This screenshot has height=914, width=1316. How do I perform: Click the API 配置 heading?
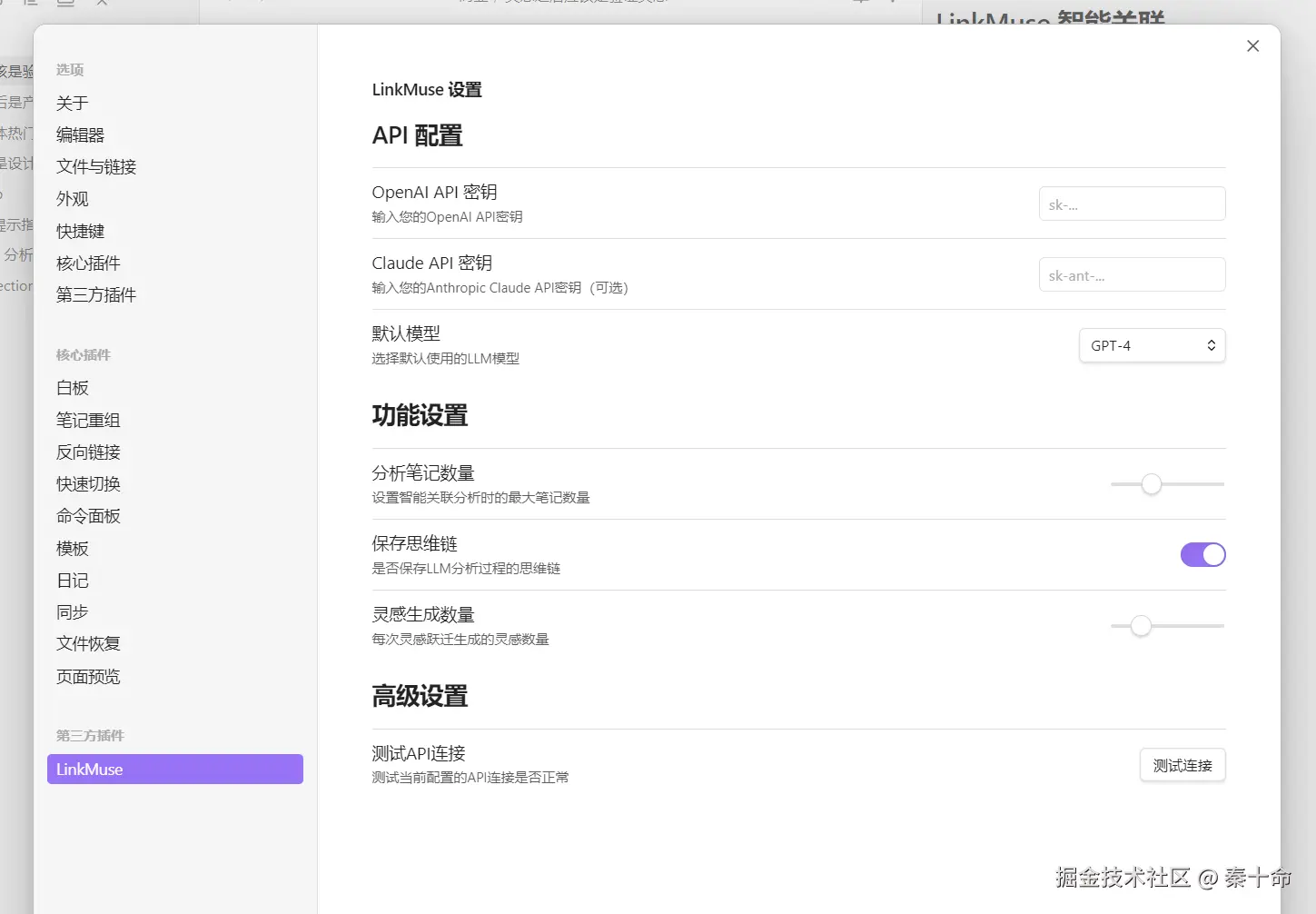[x=417, y=135]
